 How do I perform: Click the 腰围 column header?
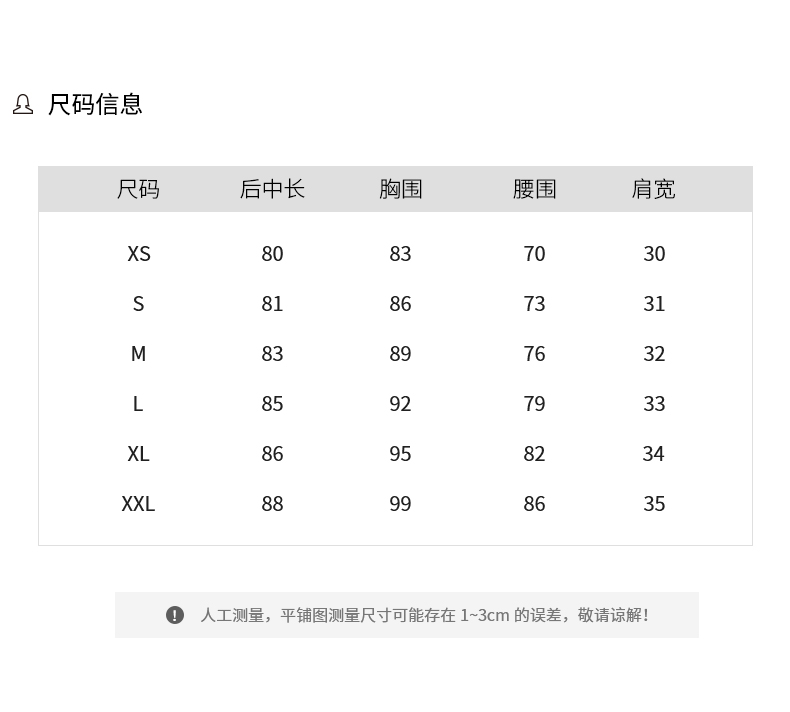(534, 189)
